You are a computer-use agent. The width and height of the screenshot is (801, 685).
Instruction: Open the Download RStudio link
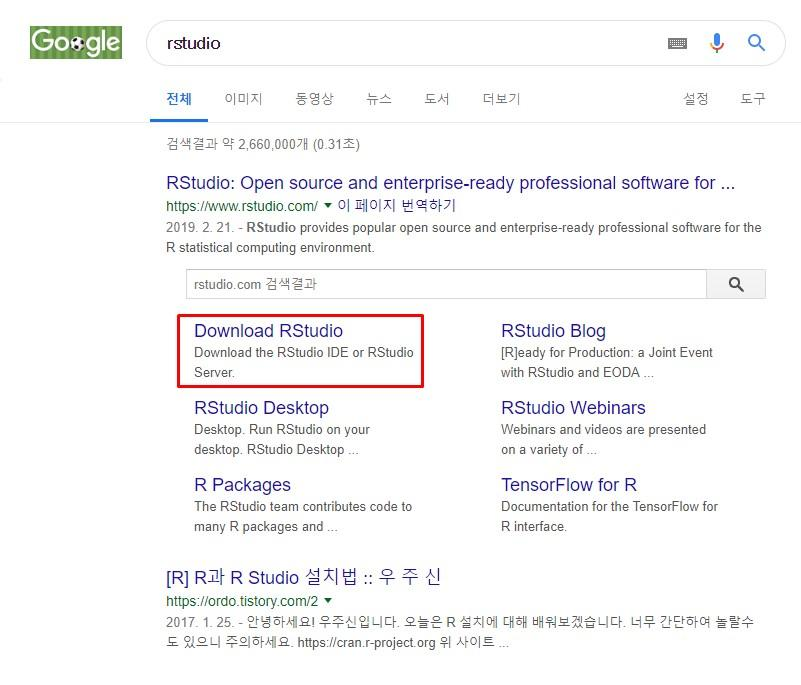click(x=268, y=331)
